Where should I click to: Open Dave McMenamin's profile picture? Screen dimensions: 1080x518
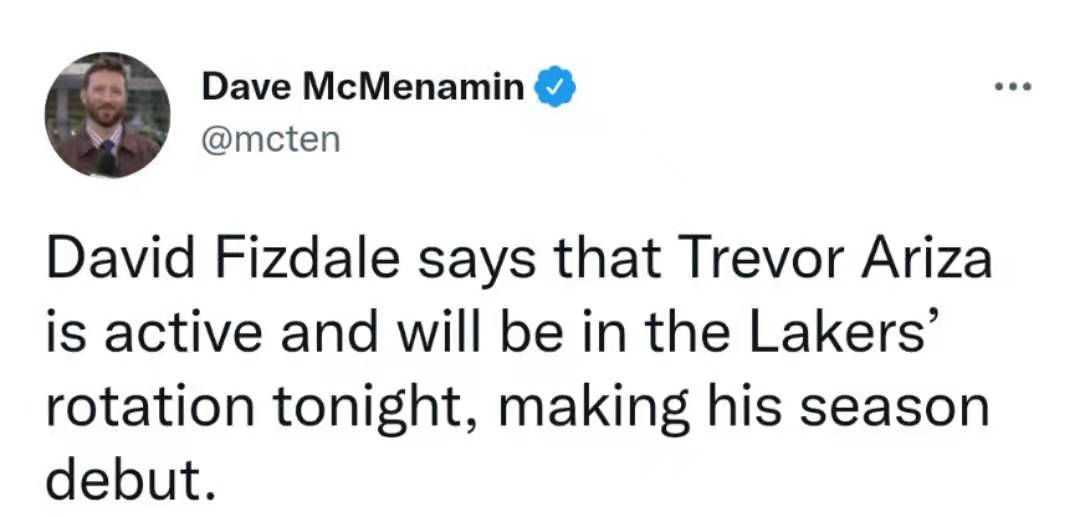[107, 114]
